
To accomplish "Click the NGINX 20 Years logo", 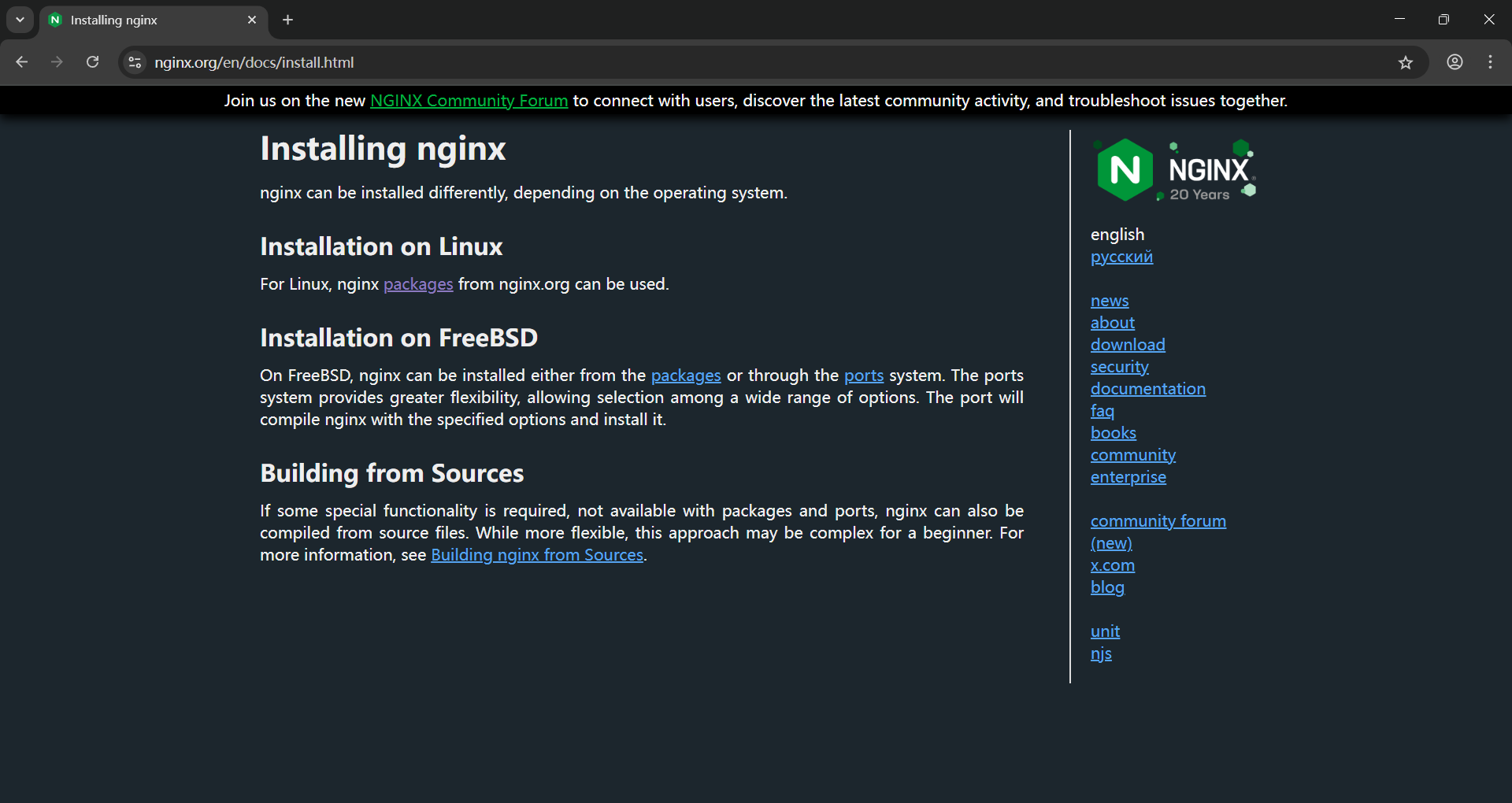I will (x=1173, y=170).
